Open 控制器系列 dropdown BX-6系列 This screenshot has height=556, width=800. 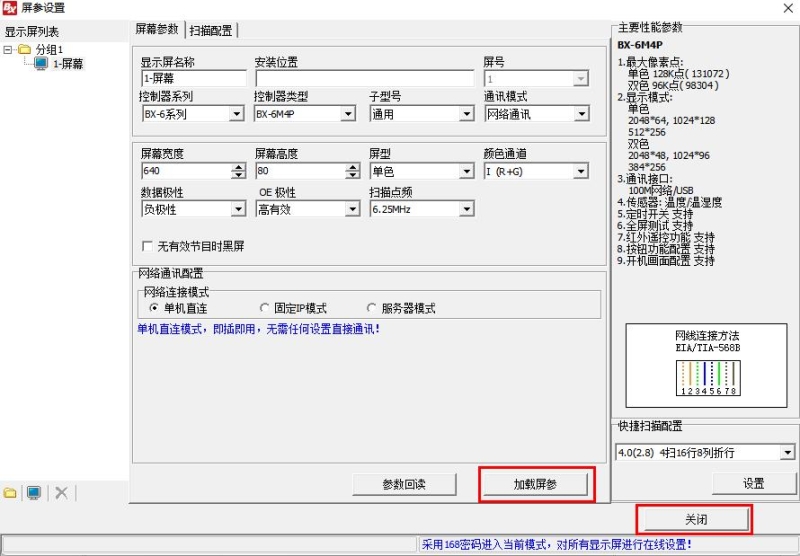click(x=236, y=114)
